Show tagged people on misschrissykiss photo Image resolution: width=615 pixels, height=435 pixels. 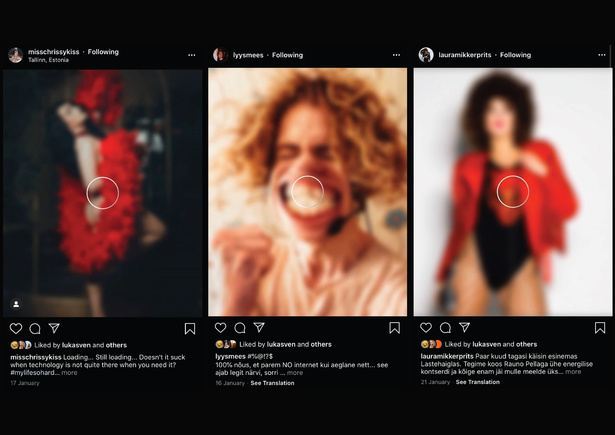[x=16, y=304]
